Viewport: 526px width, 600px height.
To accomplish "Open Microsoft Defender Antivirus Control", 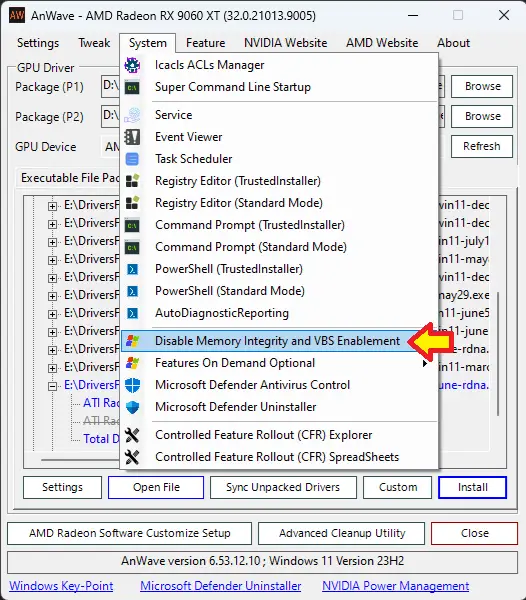I will [x=279, y=385].
